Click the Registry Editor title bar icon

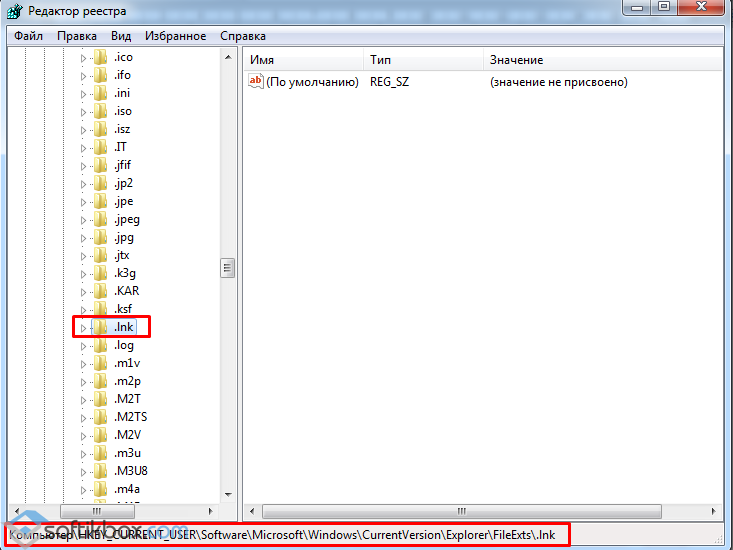pos(14,11)
